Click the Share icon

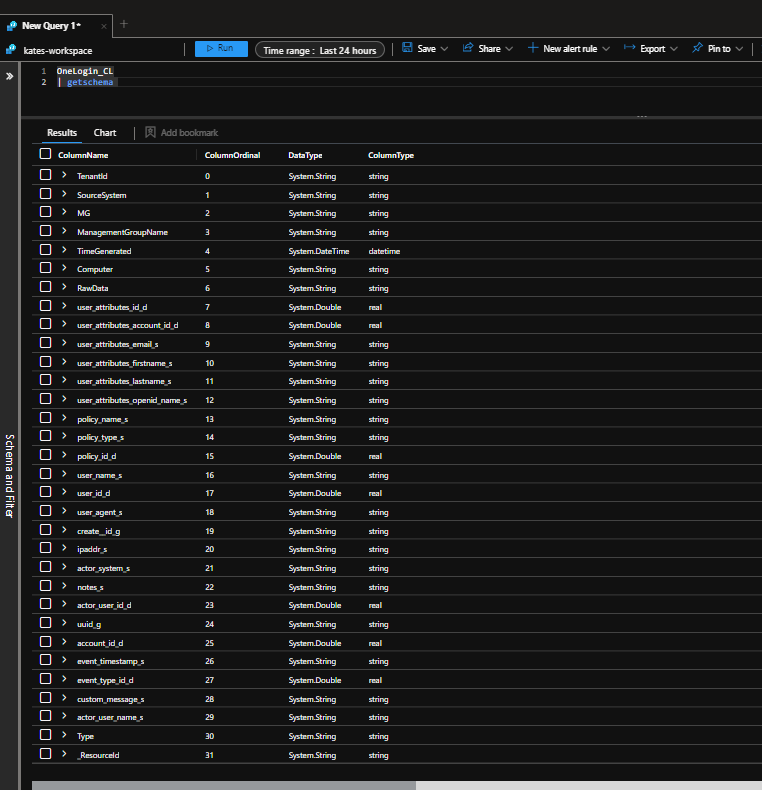coord(468,47)
